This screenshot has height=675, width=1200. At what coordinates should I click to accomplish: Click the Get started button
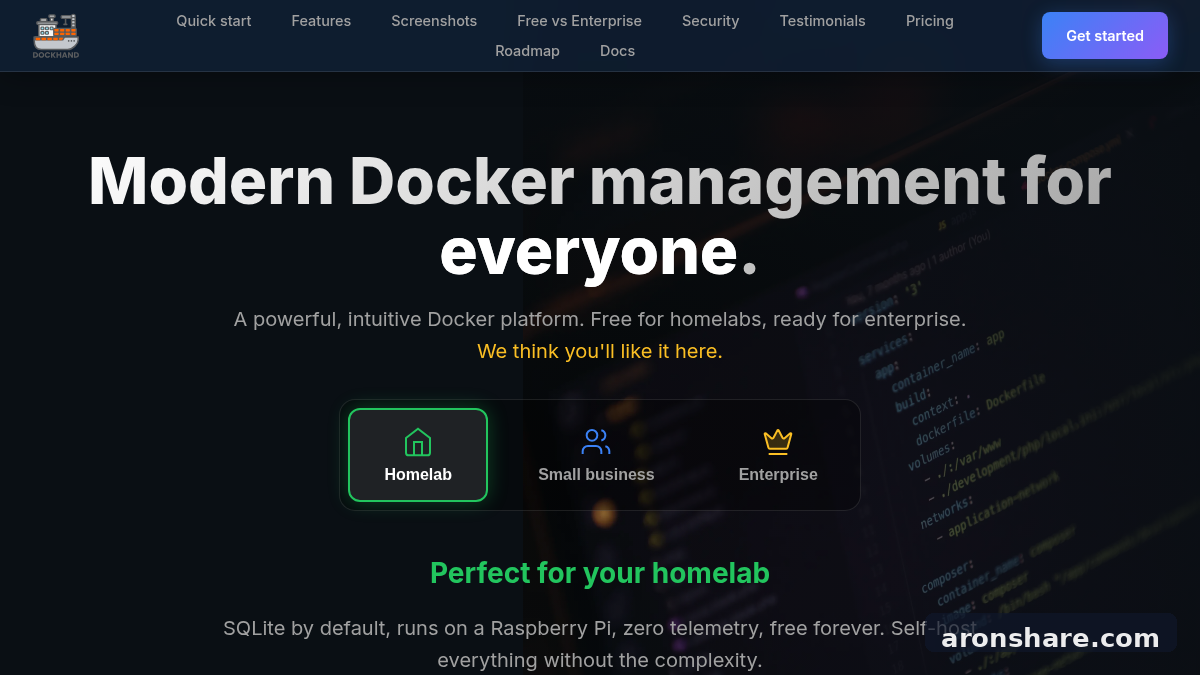point(1105,36)
